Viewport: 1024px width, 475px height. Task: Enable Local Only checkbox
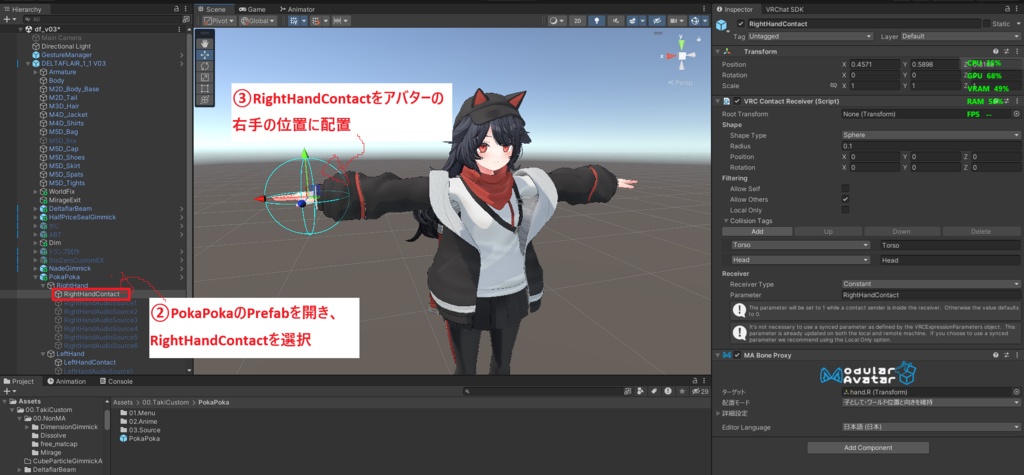tap(846, 210)
